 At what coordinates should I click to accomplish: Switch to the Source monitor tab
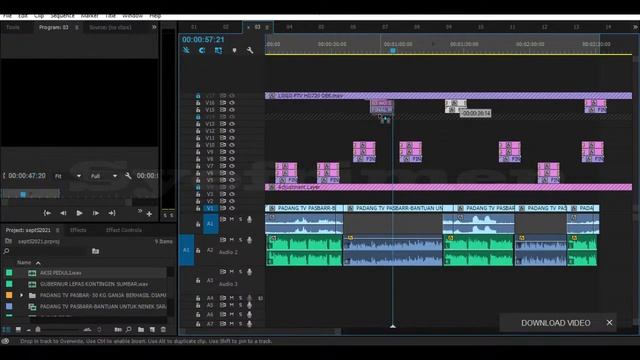(x=110, y=27)
